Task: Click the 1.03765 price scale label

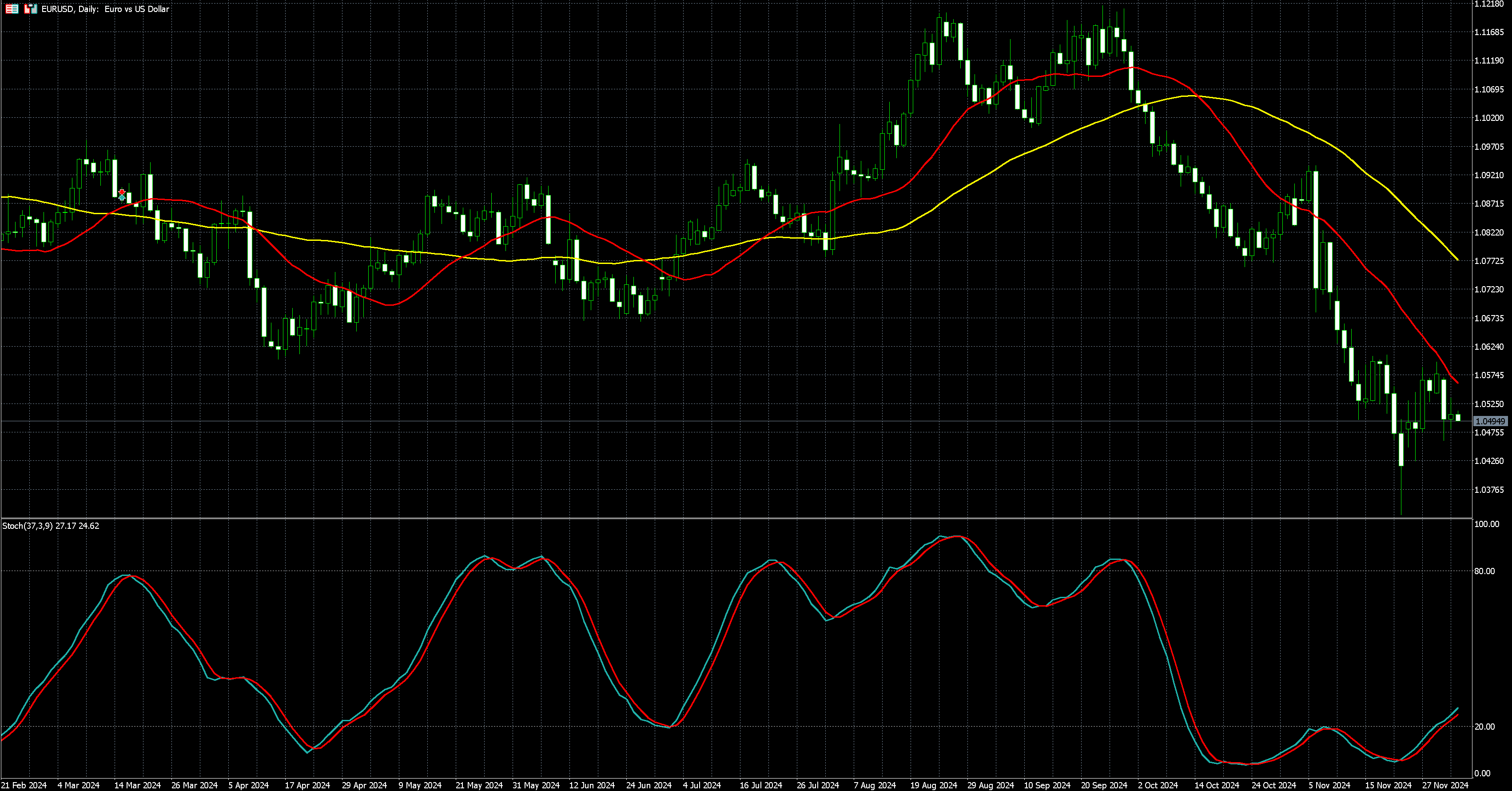Action: point(1488,489)
